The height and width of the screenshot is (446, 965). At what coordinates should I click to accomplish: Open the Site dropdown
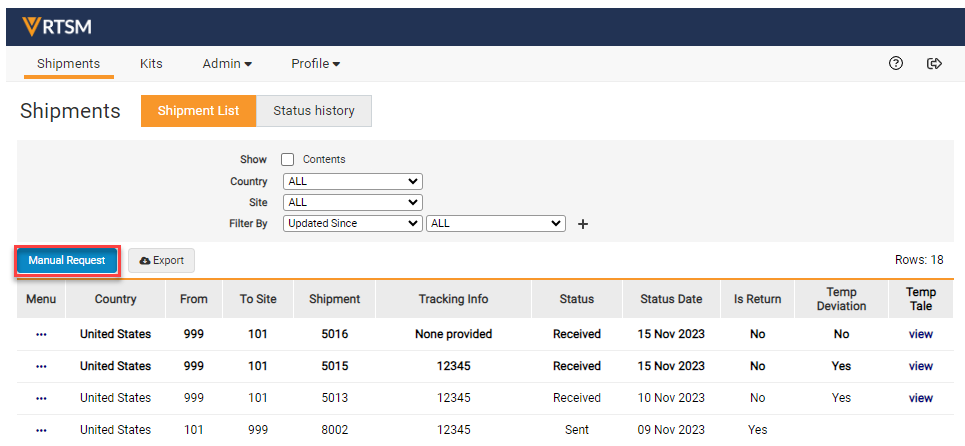click(x=352, y=203)
